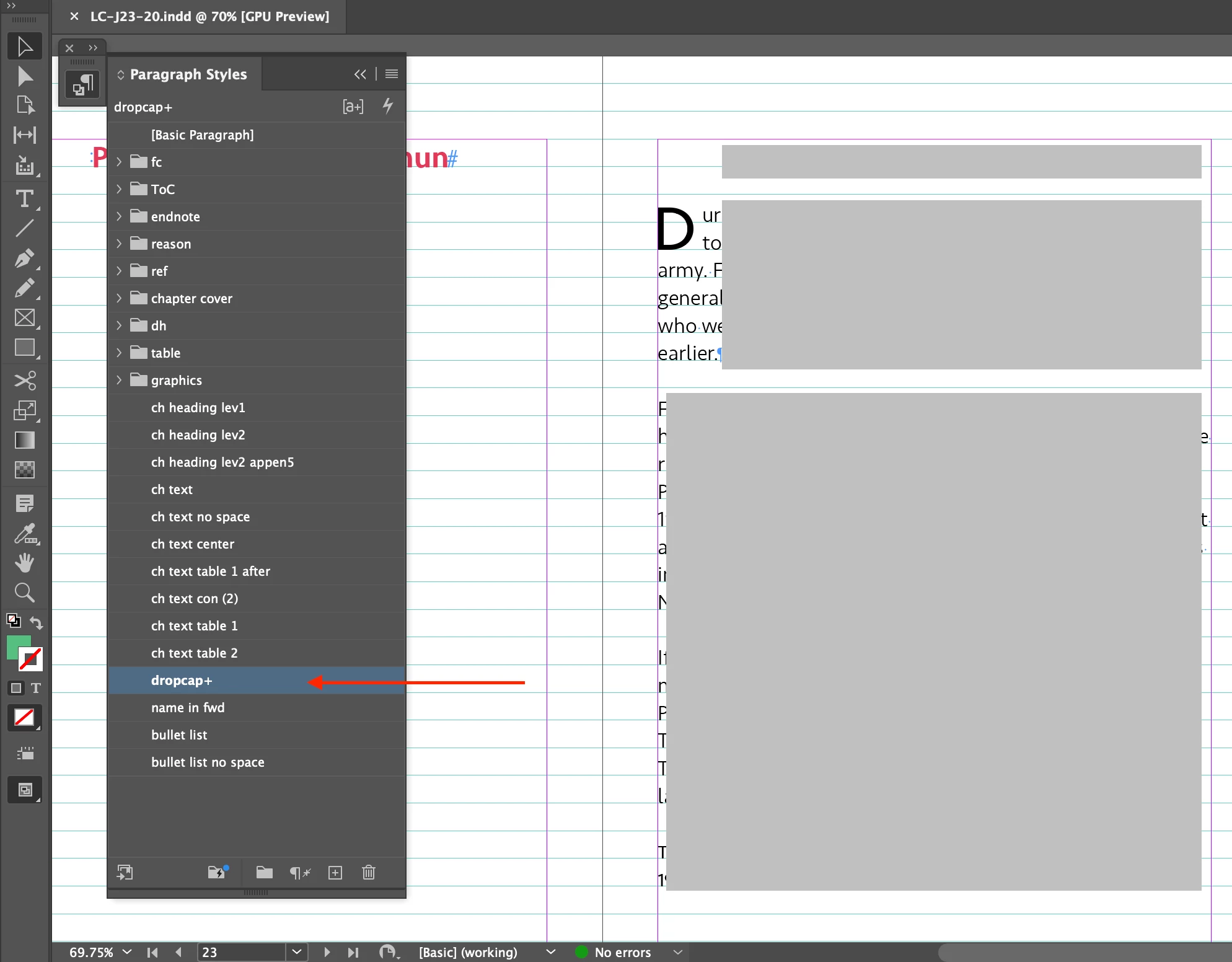Image resolution: width=1232 pixels, height=962 pixels.
Task: Click Clear Overrides in the panel footer
Action: tap(300, 873)
